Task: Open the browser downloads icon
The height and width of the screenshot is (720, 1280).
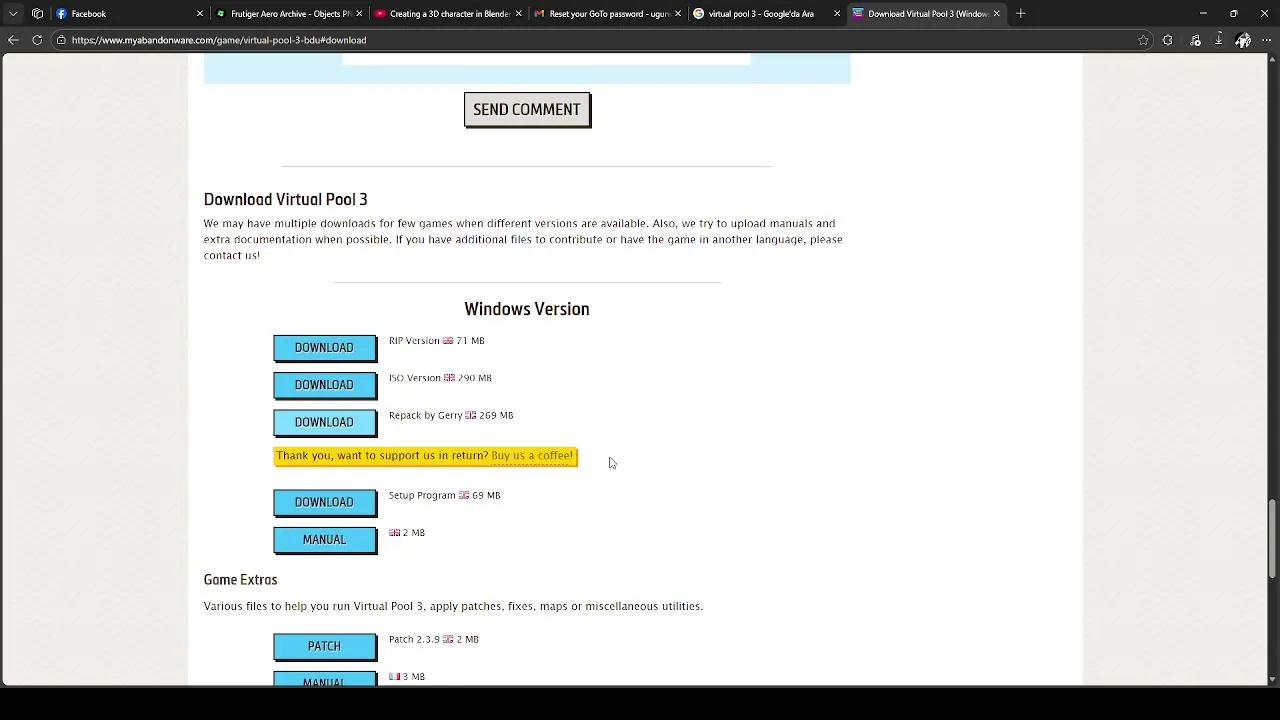Action: [1219, 40]
